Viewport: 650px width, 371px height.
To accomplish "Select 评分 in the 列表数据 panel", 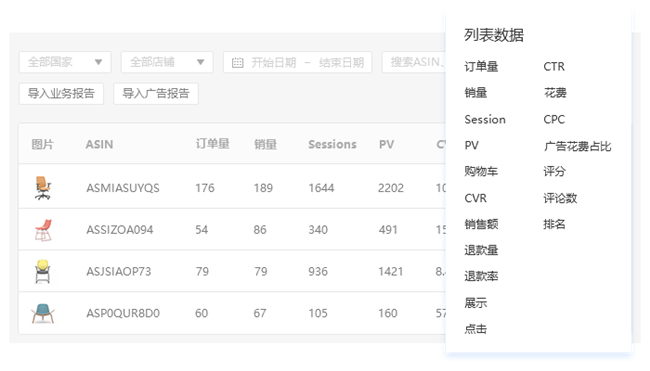I will pyautogui.click(x=555, y=171).
